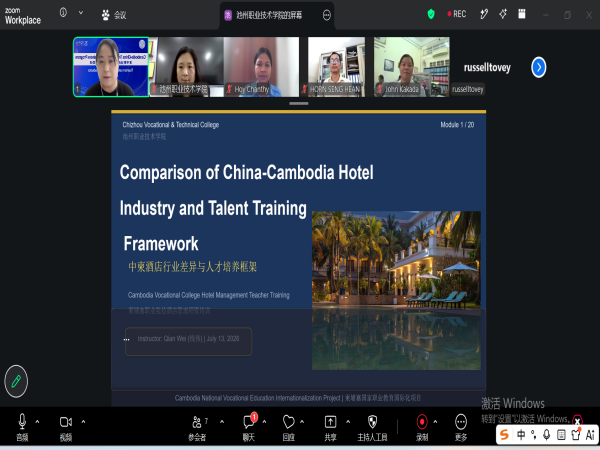Mute microphone with the audio icon
This screenshot has height=450, width=600.
pos(22,422)
